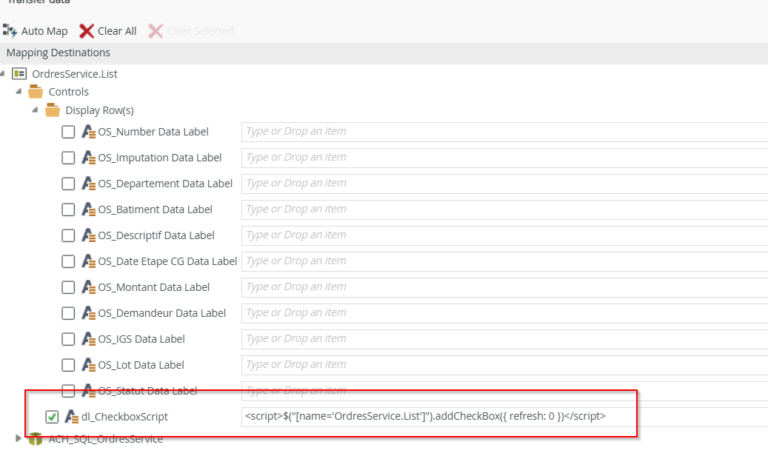This screenshot has width=768, height=456.
Task: Click the OS_Number Data Label icon
Action: (x=88, y=132)
